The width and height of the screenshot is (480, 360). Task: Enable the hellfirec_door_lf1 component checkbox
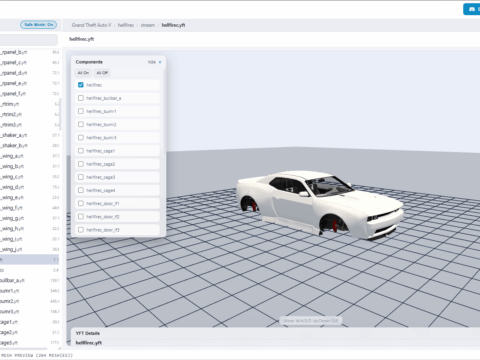click(81, 203)
